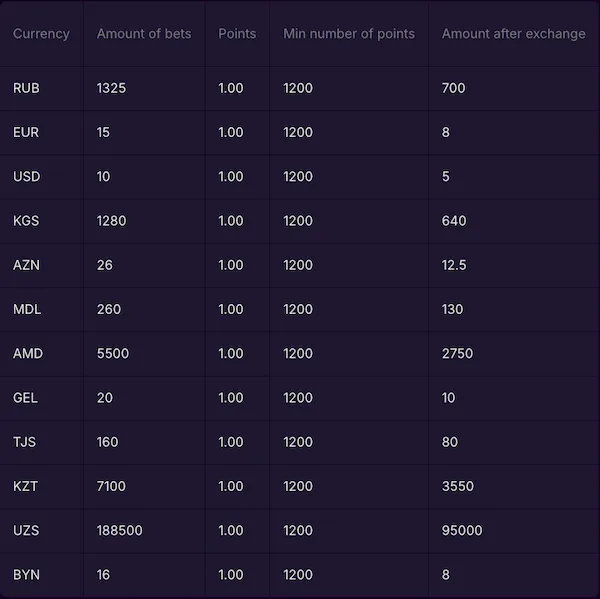This screenshot has height=599, width=600.
Task: Click the Currency column header
Action: pos(41,34)
